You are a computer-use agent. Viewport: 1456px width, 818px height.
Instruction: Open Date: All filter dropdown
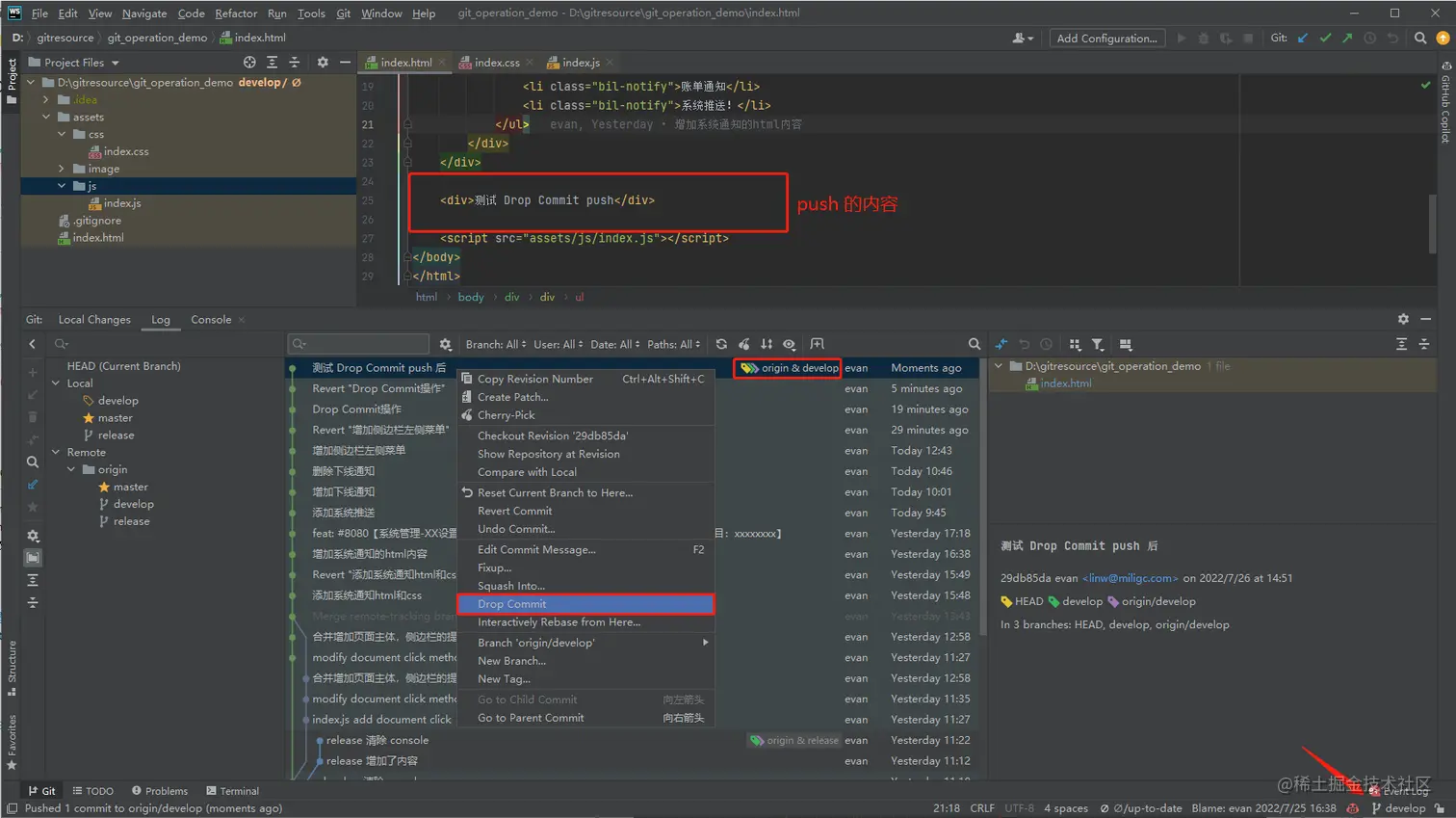coord(615,344)
